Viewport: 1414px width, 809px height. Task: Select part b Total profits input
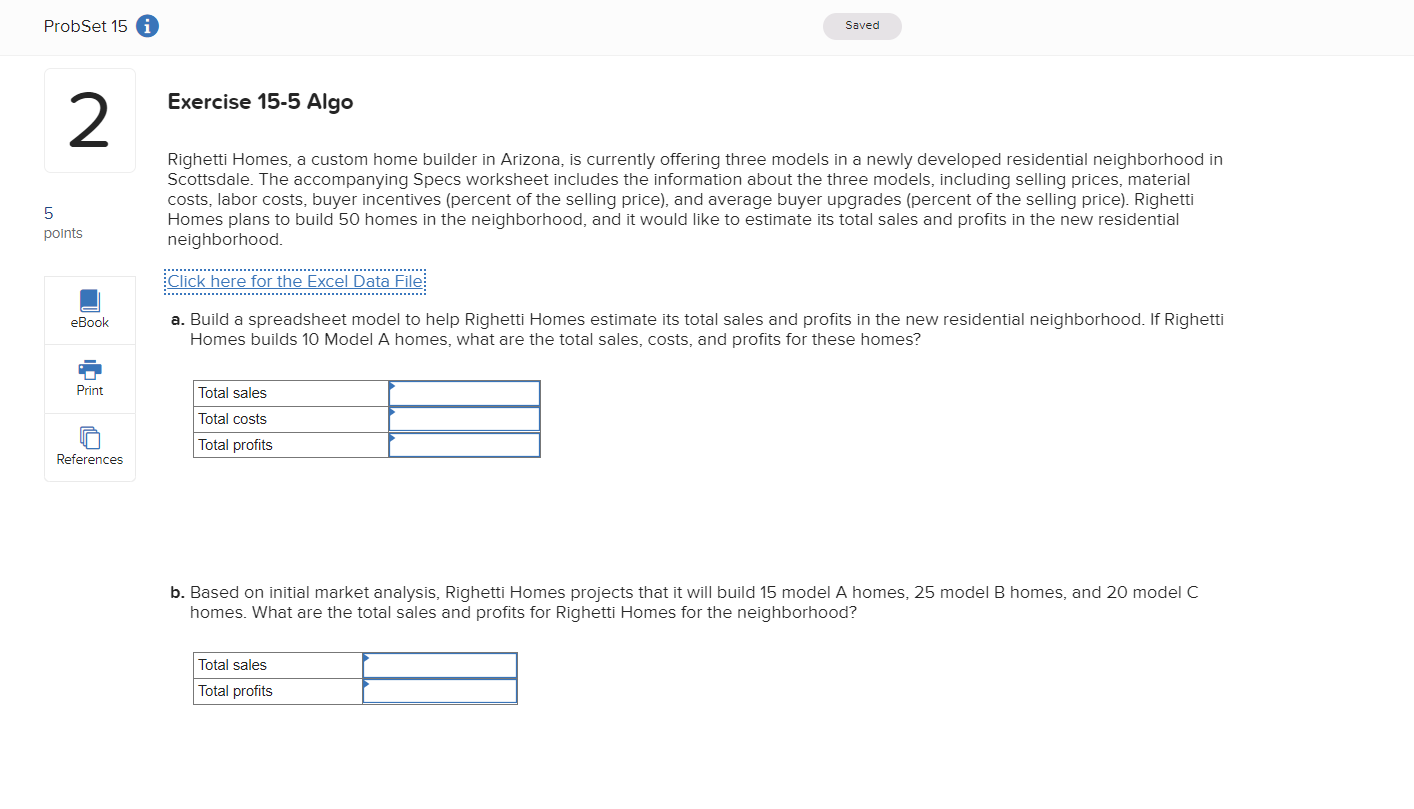(440, 691)
